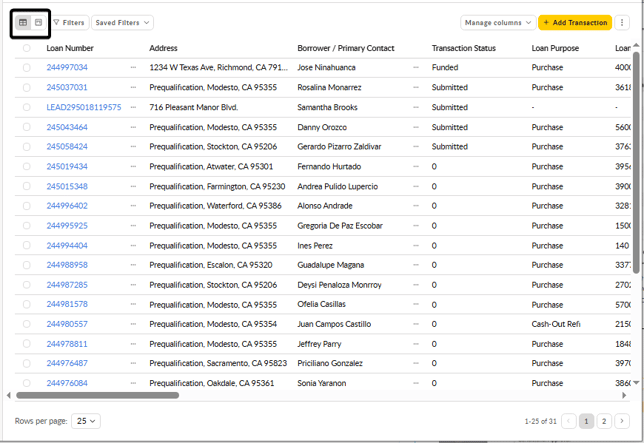
Task: Select the row checkbox for loan 245019434
Action: (x=27, y=166)
